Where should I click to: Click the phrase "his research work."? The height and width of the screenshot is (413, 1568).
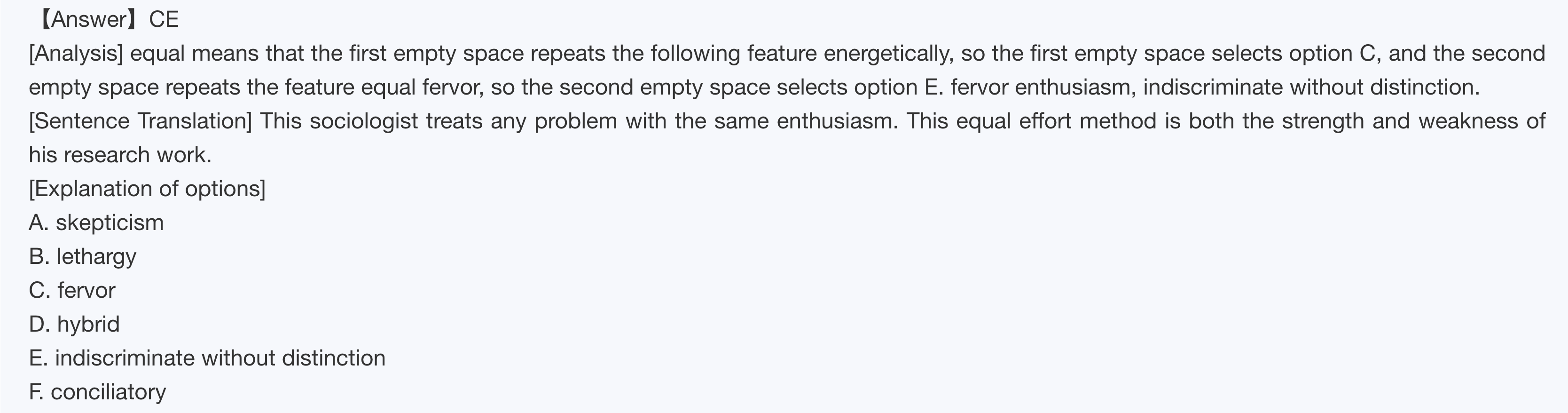[x=120, y=155]
